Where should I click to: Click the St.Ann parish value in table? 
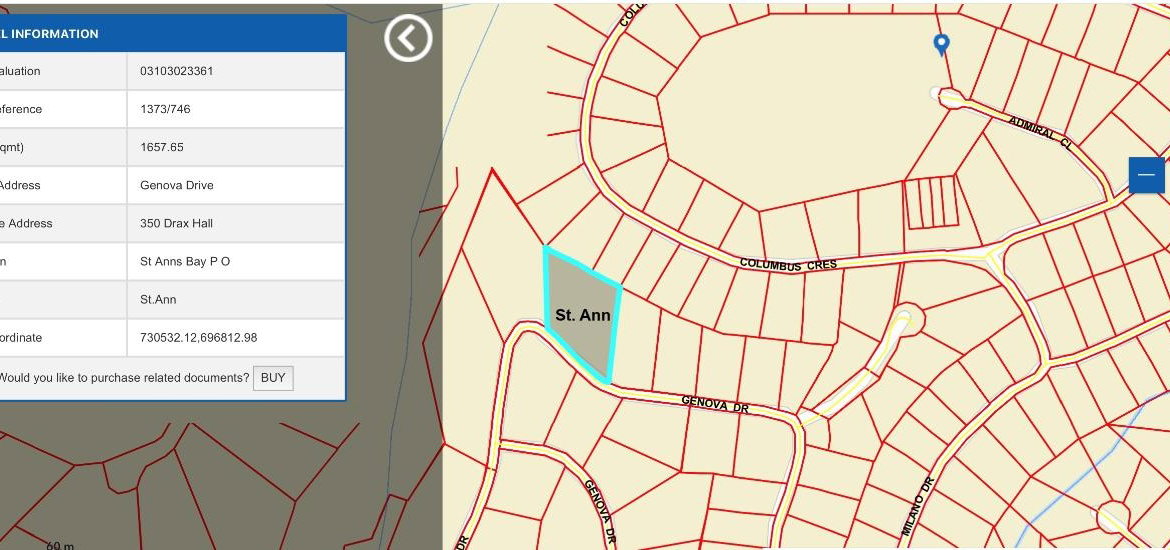click(x=158, y=299)
